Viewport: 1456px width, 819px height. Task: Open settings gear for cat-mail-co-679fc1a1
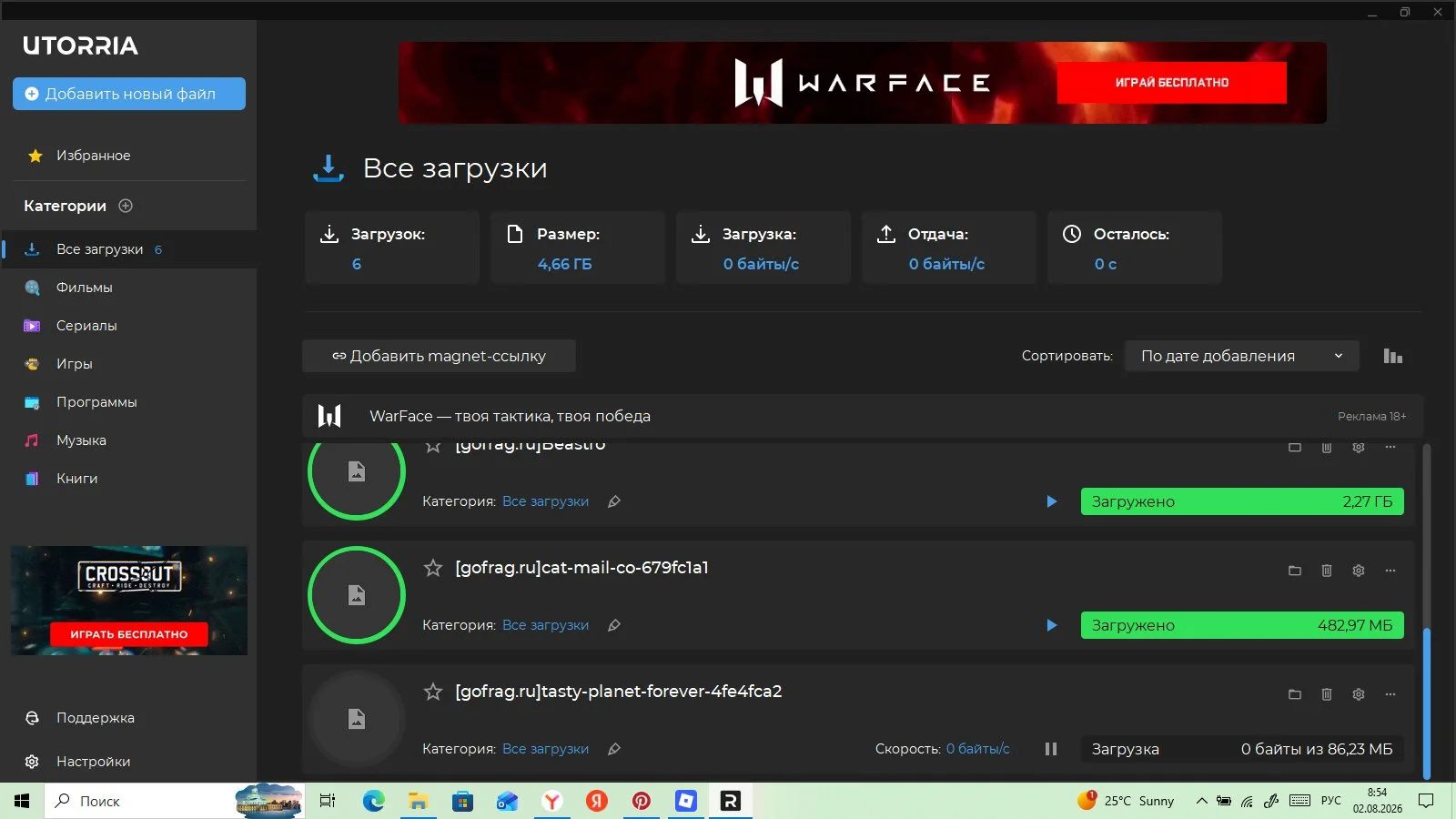[1359, 571]
